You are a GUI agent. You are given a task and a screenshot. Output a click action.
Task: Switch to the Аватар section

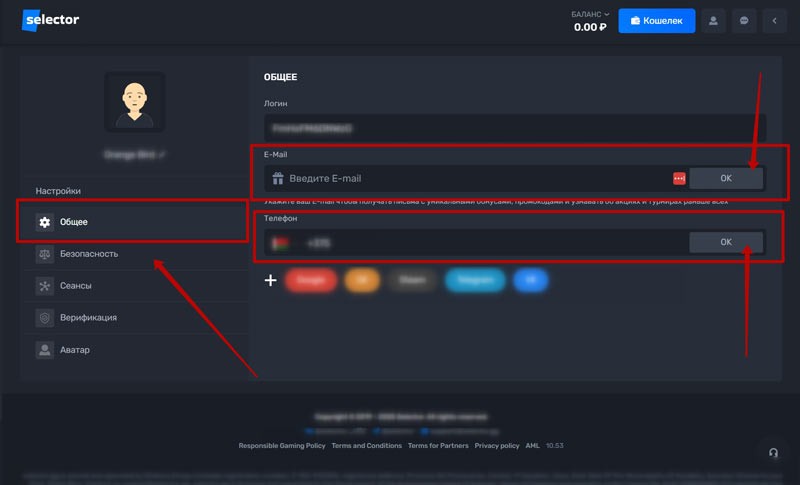point(74,350)
